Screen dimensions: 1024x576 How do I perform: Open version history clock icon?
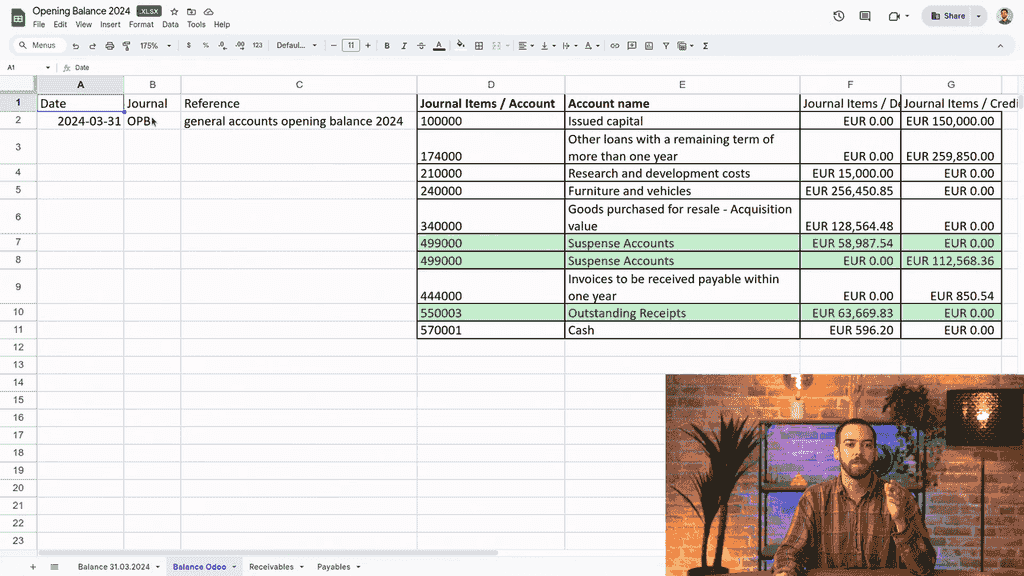(838, 16)
